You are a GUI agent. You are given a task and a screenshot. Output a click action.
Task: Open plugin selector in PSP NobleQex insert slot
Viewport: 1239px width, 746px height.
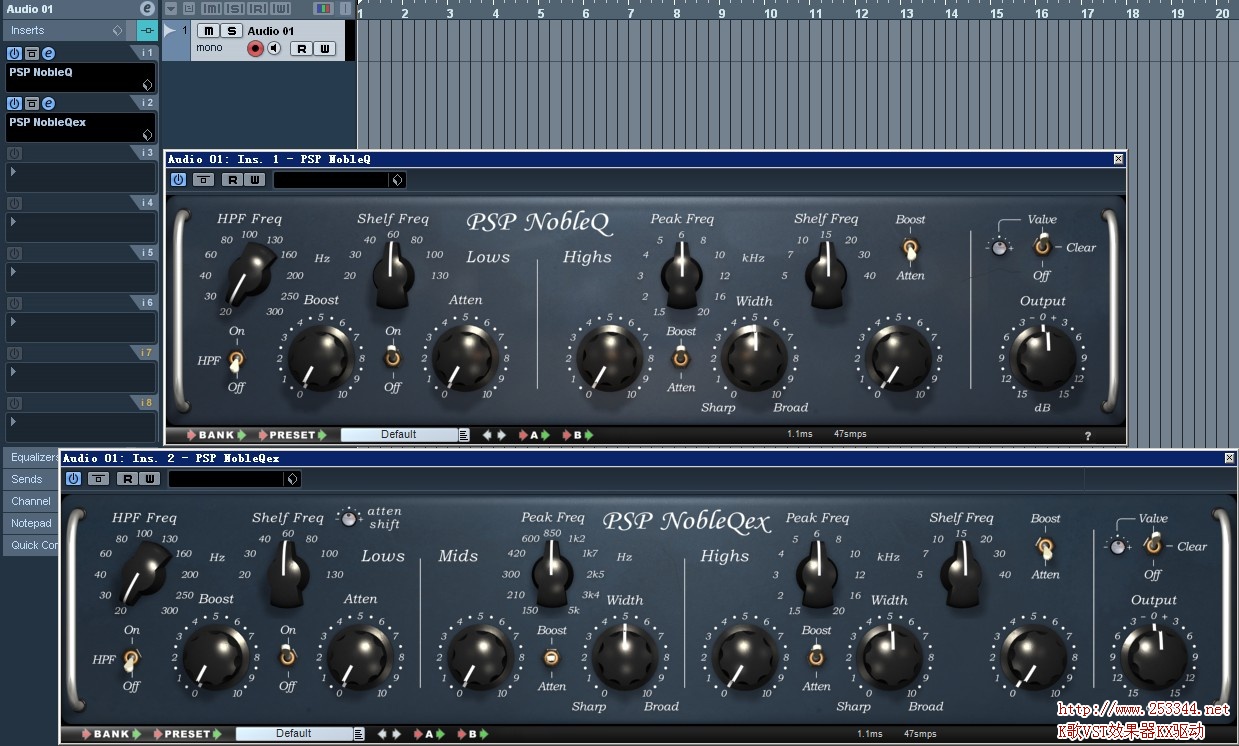147,135
